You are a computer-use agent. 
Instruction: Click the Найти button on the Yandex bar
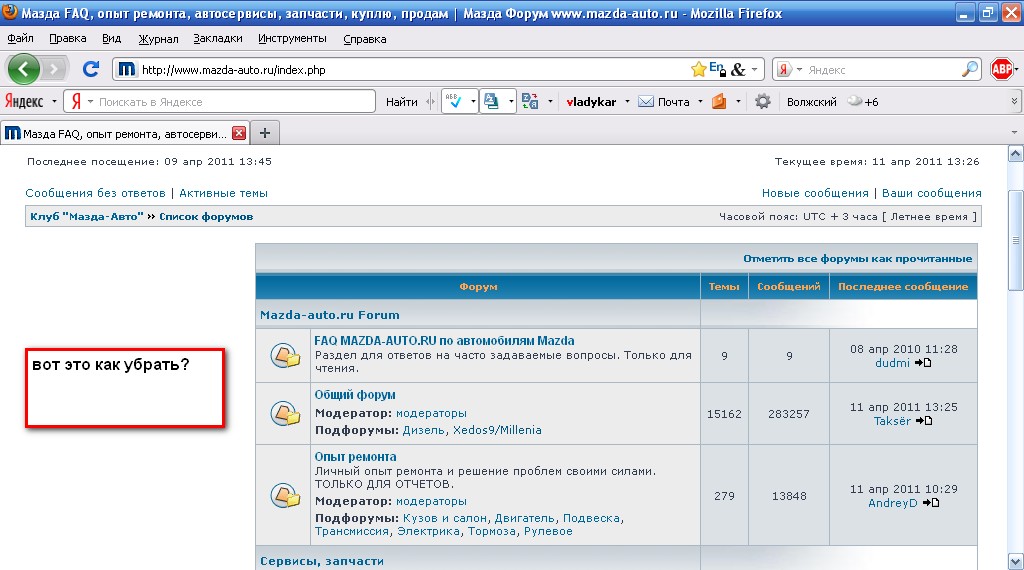coord(401,101)
